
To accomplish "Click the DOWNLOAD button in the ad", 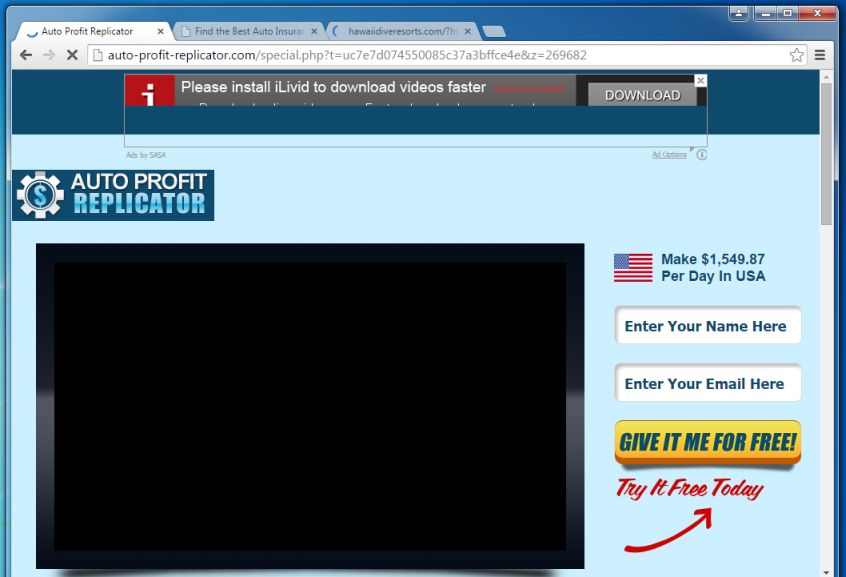I will point(642,95).
